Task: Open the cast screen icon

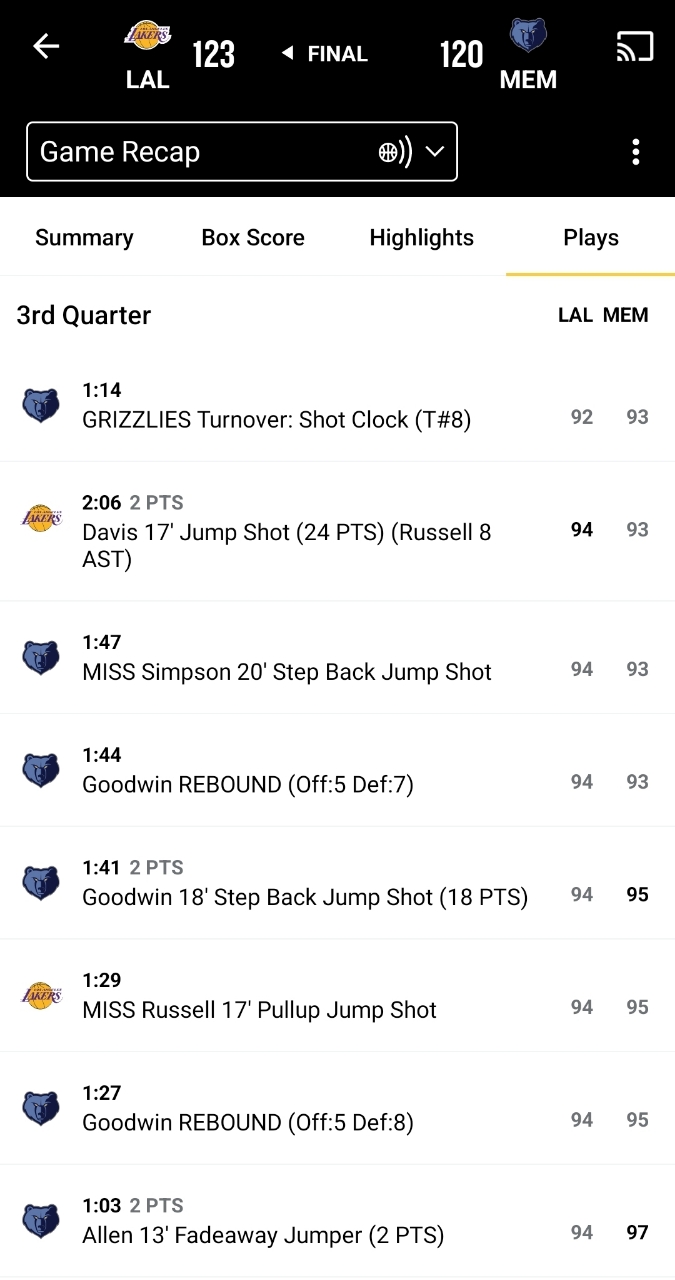Action: (x=634, y=46)
